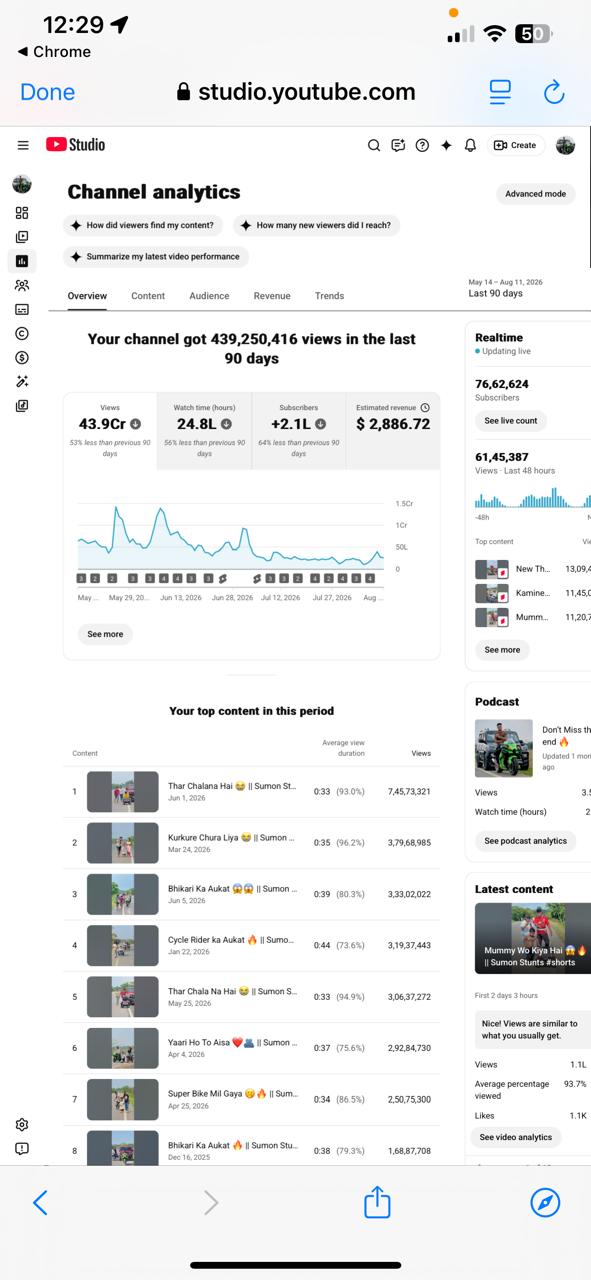Select the Watch time (hours) metric card
The width and height of the screenshot is (591, 1280).
[204, 431]
